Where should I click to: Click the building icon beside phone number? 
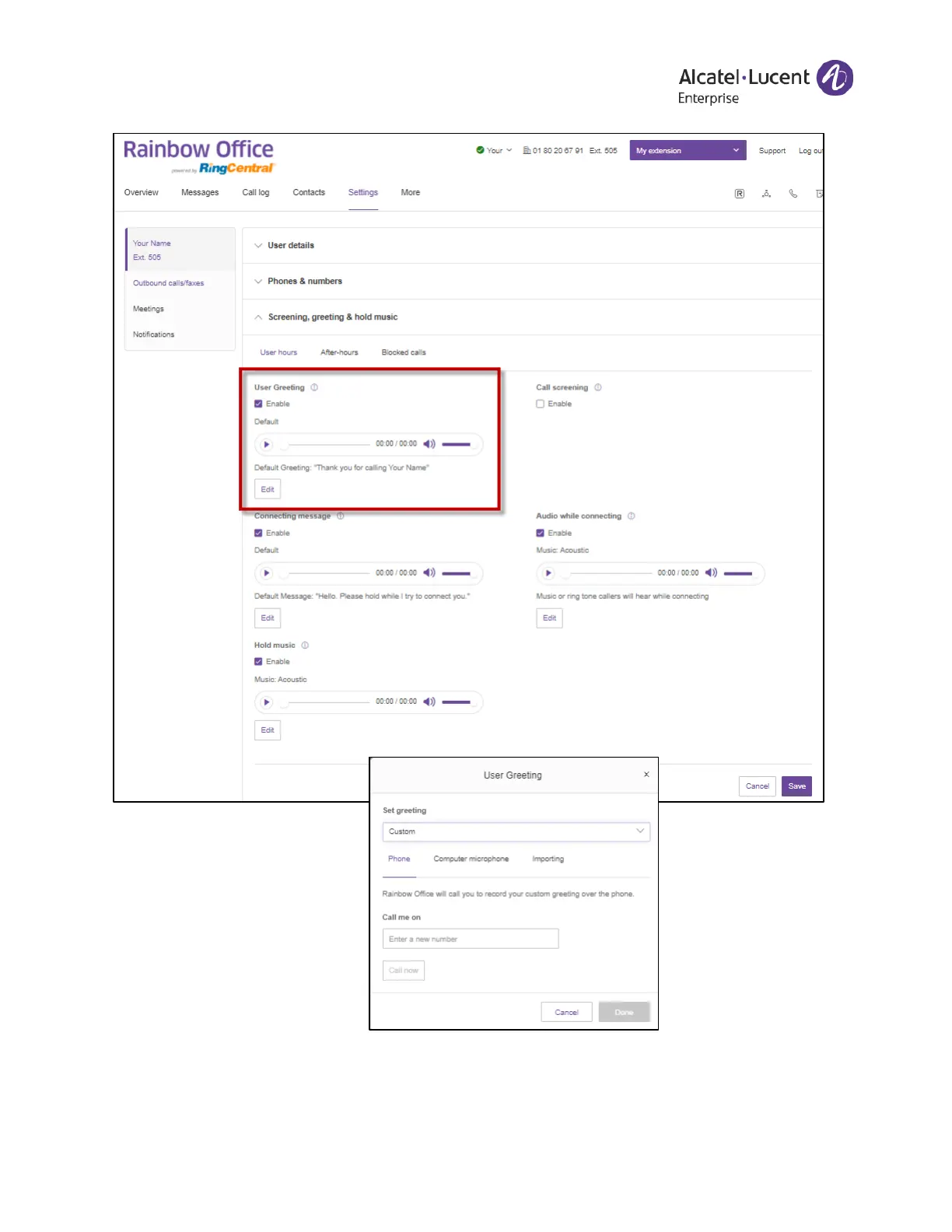click(x=527, y=150)
